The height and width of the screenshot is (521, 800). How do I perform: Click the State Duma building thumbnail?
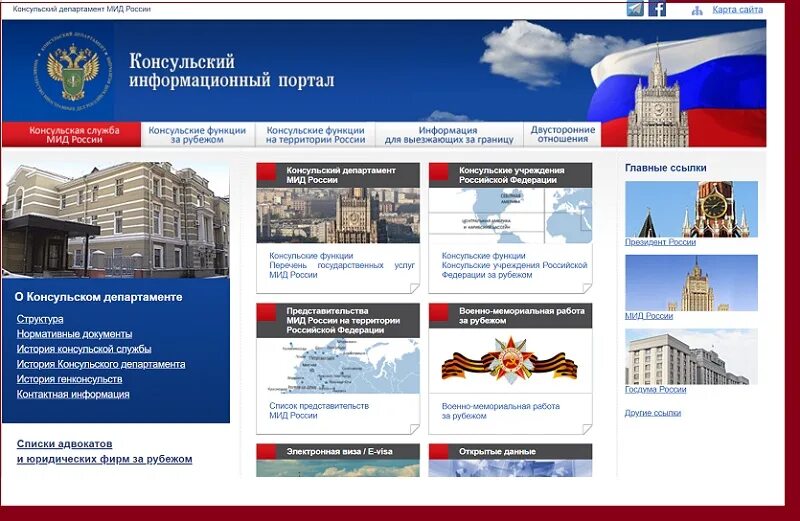[x=691, y=356]
